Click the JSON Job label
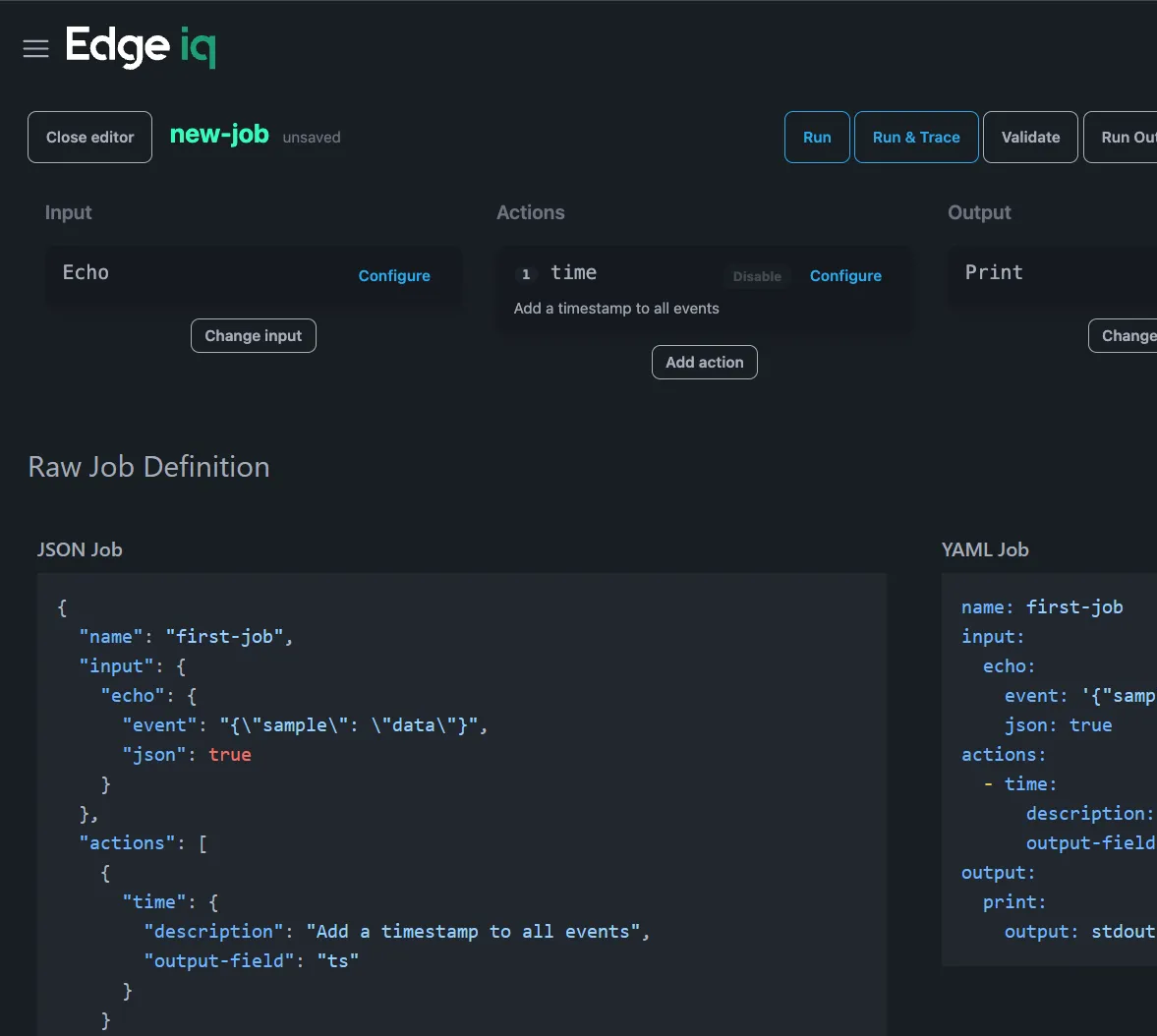1157x1036 pixels. click(x=80, y=549)
